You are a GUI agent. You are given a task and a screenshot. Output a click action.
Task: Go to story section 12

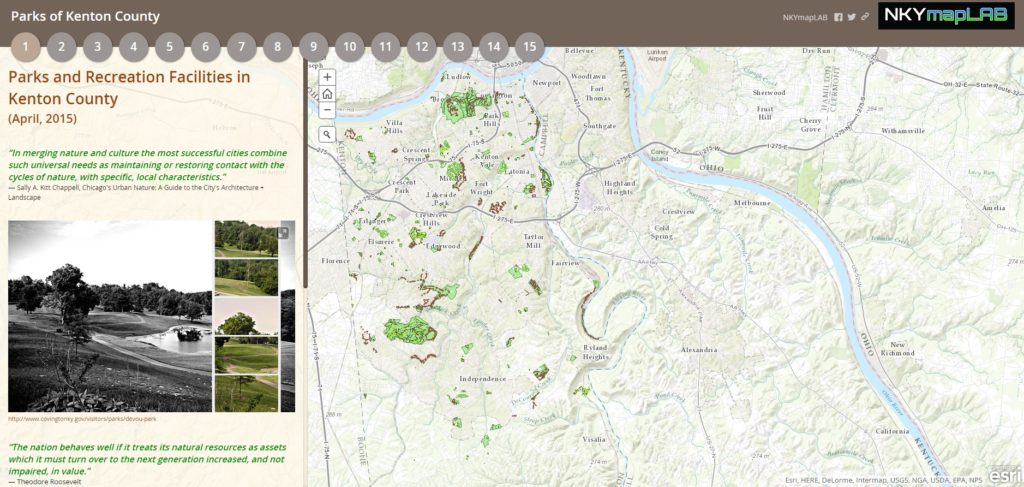[x=421, y=47]
